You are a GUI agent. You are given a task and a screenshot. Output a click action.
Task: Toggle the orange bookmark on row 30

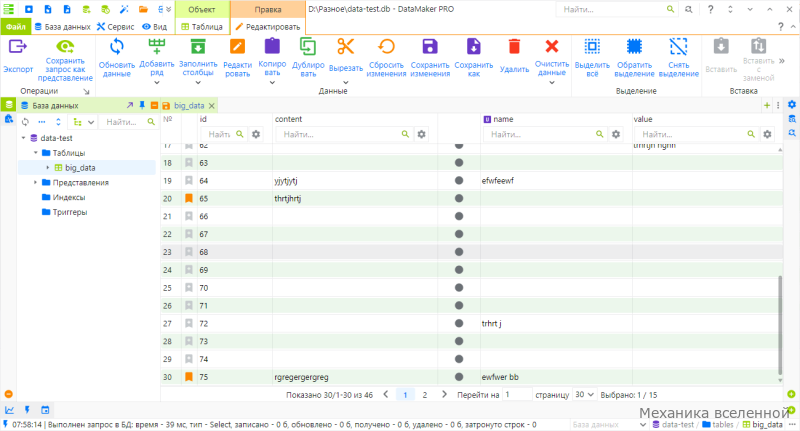[x=189, y=377]
